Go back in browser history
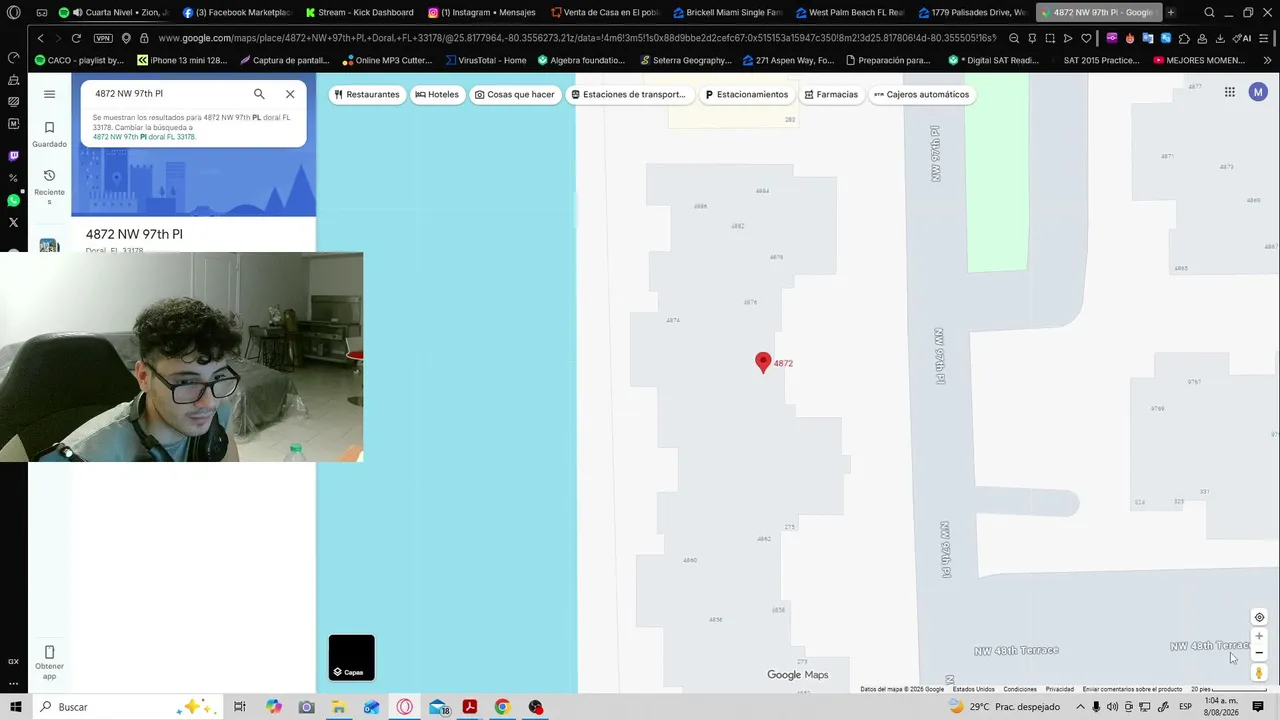This screenshot has height=720, width=1280. [x=40, y=38]
